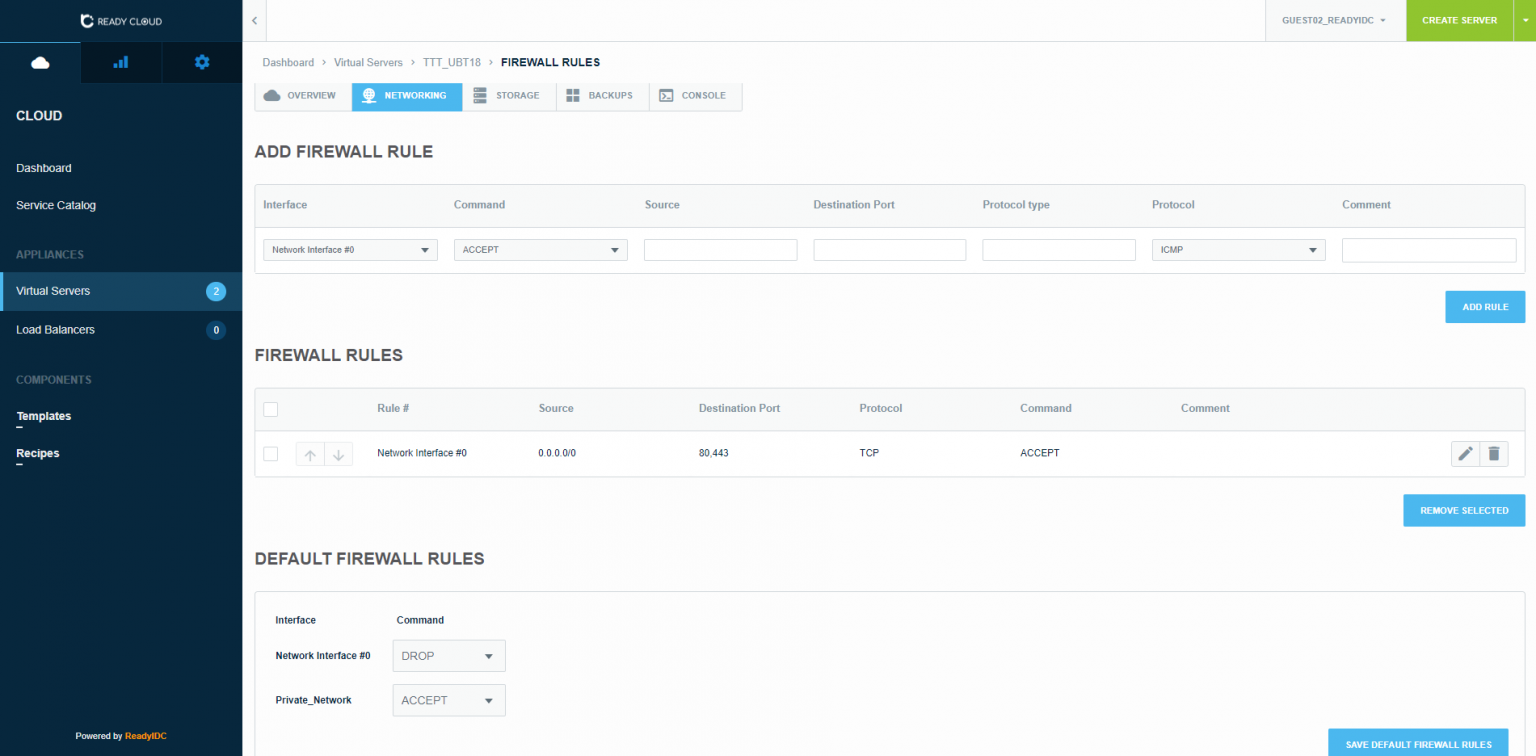Select all firewall rules checkbox in header
This screenshot has height=756, width=1536.
(x=270, y=409)
